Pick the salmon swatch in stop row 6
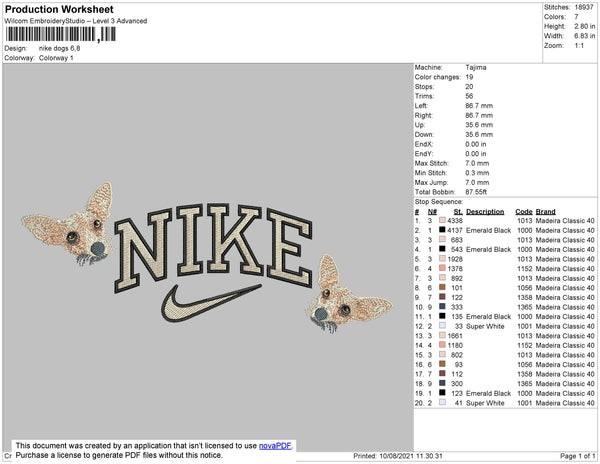Image resolution: width=600 pixels, height=464 pixels. click(x=442, y=268)
